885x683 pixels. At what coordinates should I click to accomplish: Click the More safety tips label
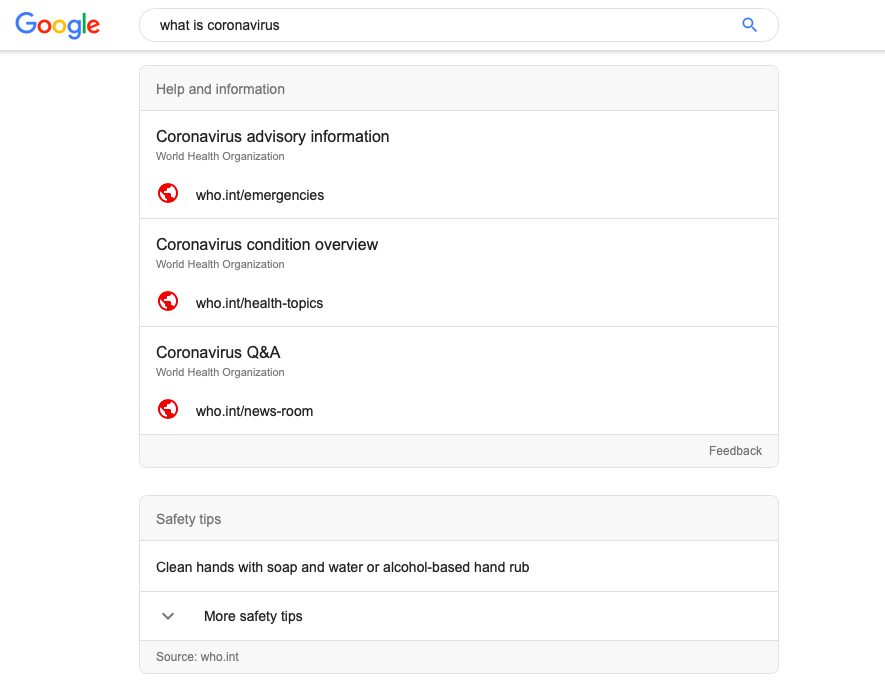(x=253, y=616)
